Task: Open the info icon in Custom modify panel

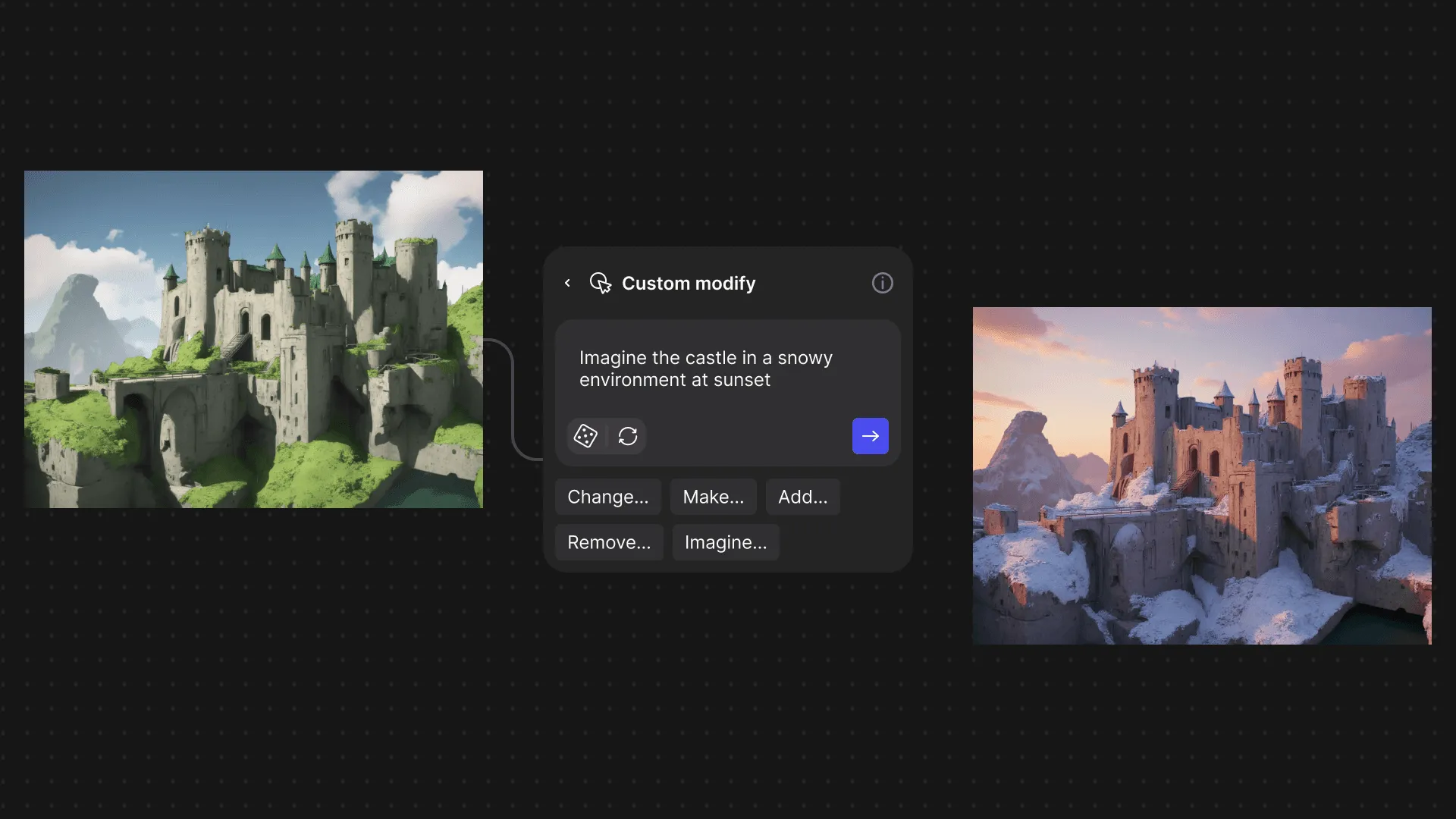Action: click(x=882, y=283)
